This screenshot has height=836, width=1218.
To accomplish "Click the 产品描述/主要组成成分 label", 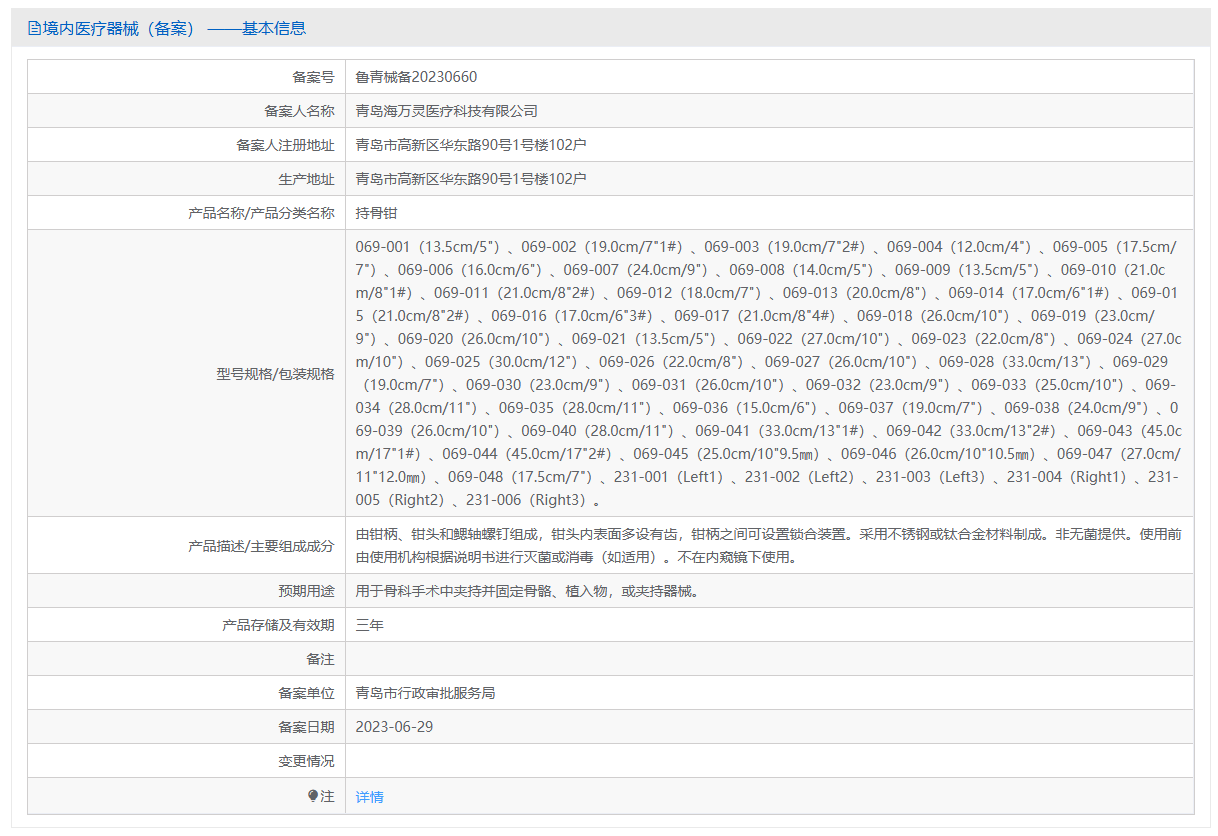I will pos(262,546).
